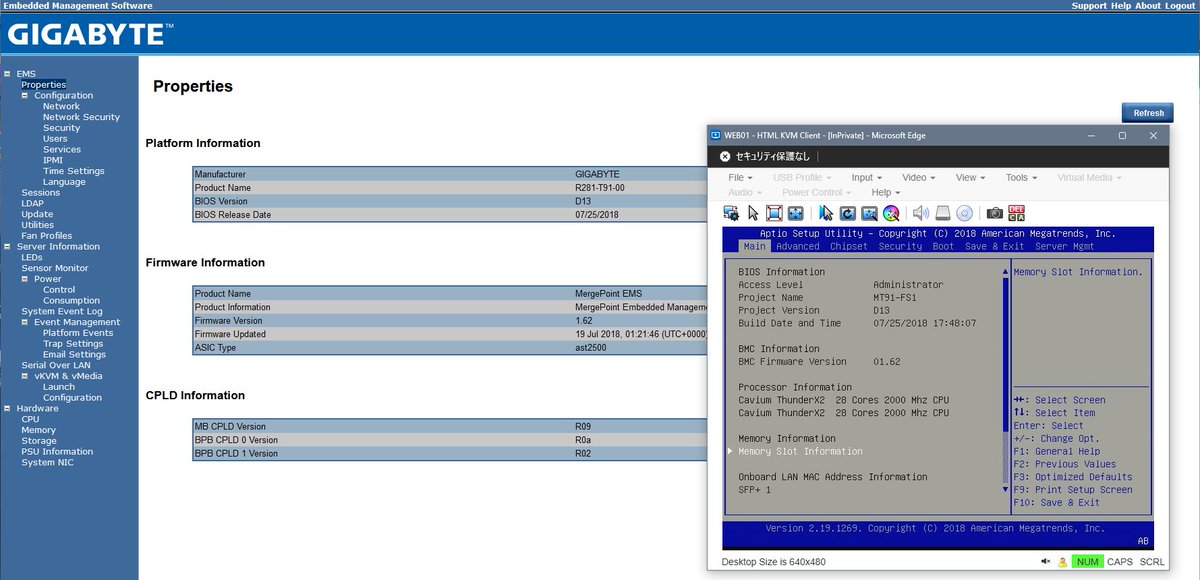Collapse the vKVM & vMedia subtree toggle

26,376
